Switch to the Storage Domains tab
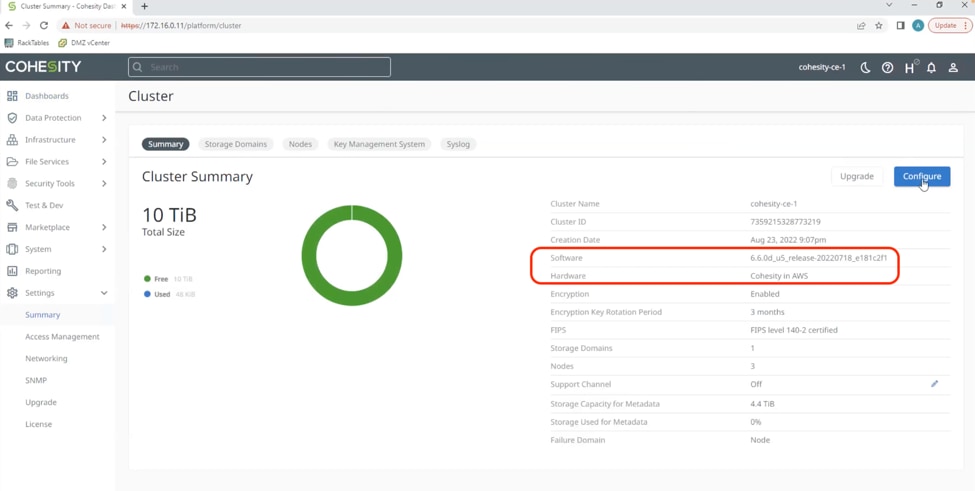Screen dimensions: 975x491 click(236, 144)
